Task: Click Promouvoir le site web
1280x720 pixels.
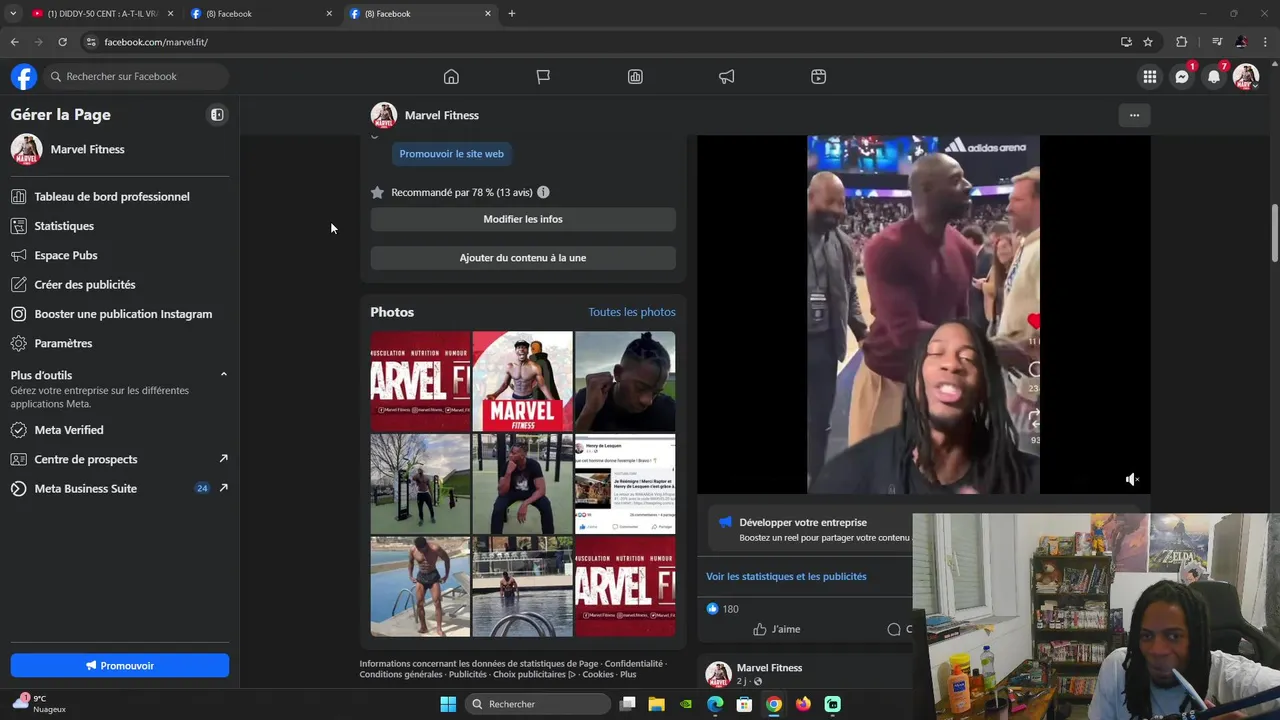Action: (x=451, y=154)
